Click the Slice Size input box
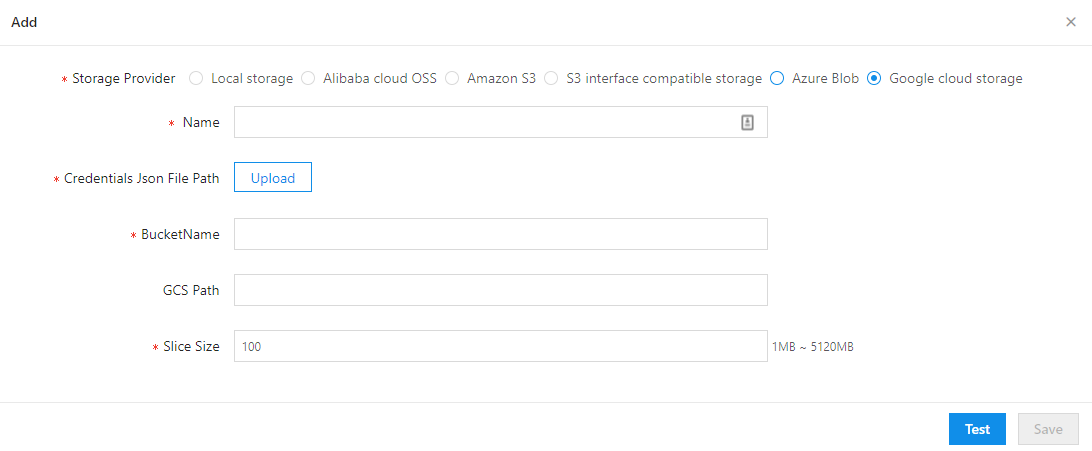The image size is (1092, 451). (500, 346)
